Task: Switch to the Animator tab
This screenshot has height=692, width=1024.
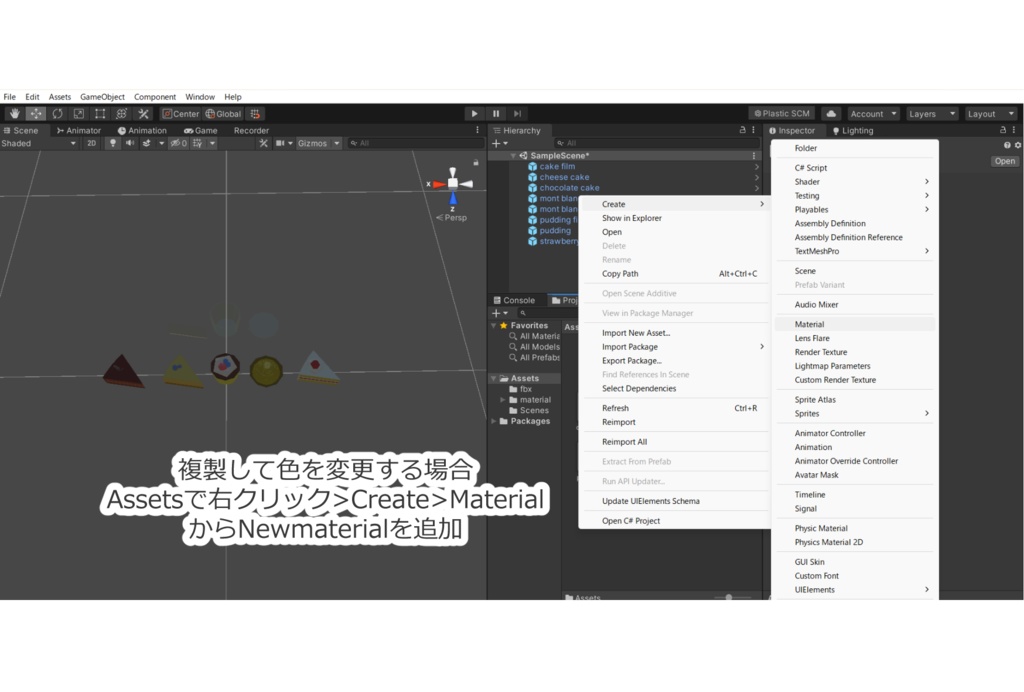Action: (x=79, y=131)
